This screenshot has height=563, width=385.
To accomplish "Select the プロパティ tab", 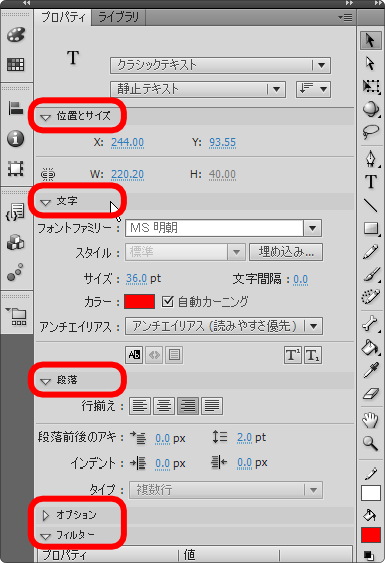I will 63,17.
